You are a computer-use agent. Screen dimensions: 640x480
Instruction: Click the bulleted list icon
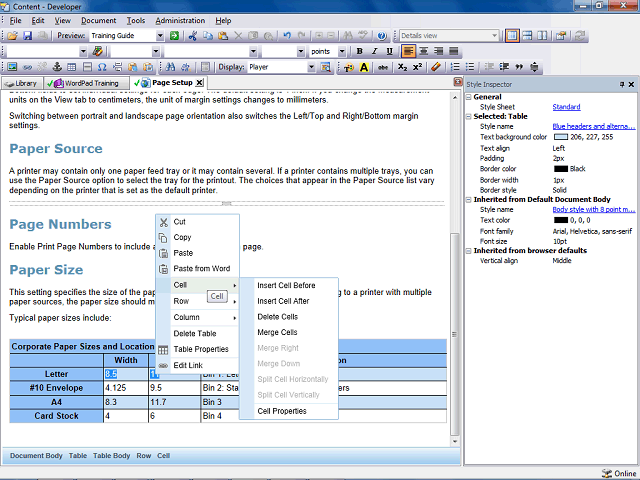(470, 67)
